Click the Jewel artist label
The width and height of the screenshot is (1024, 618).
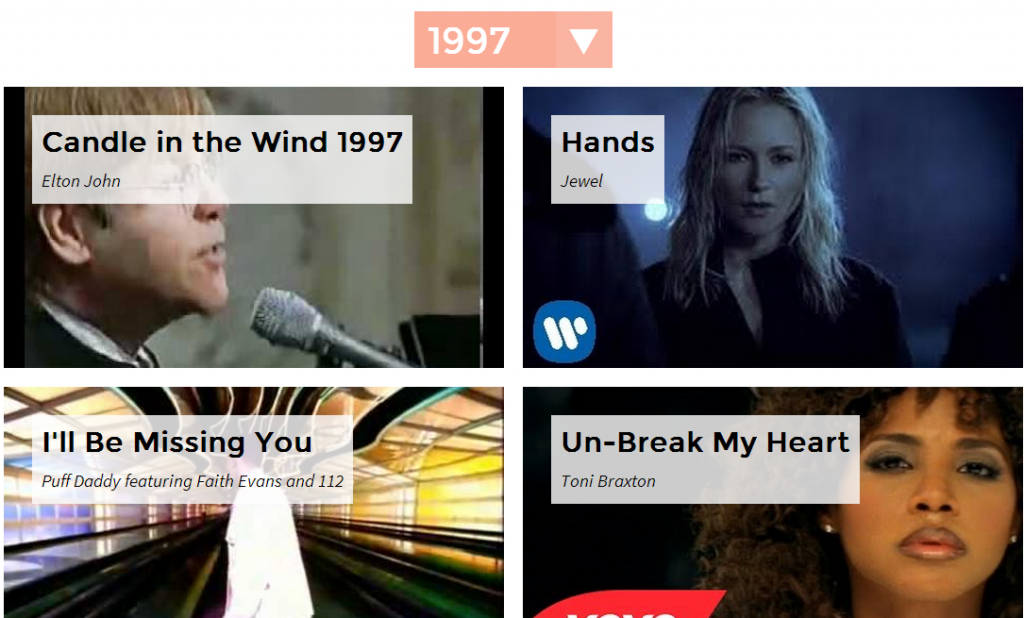(581, 181)
